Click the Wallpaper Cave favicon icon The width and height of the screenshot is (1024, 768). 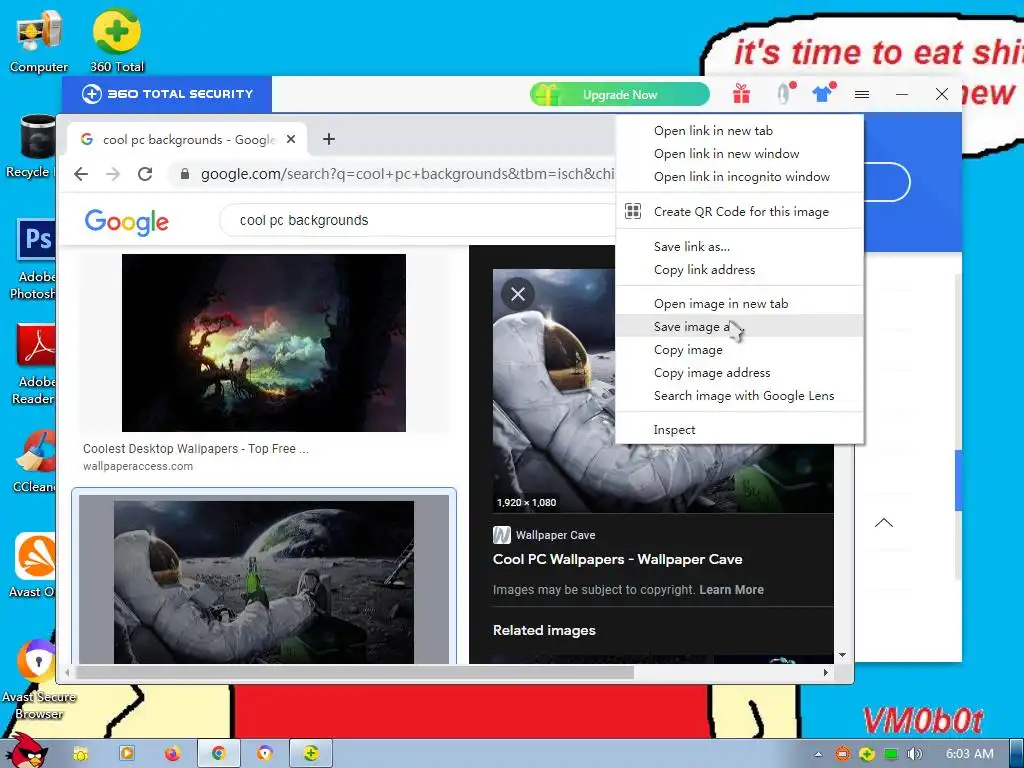502,535
